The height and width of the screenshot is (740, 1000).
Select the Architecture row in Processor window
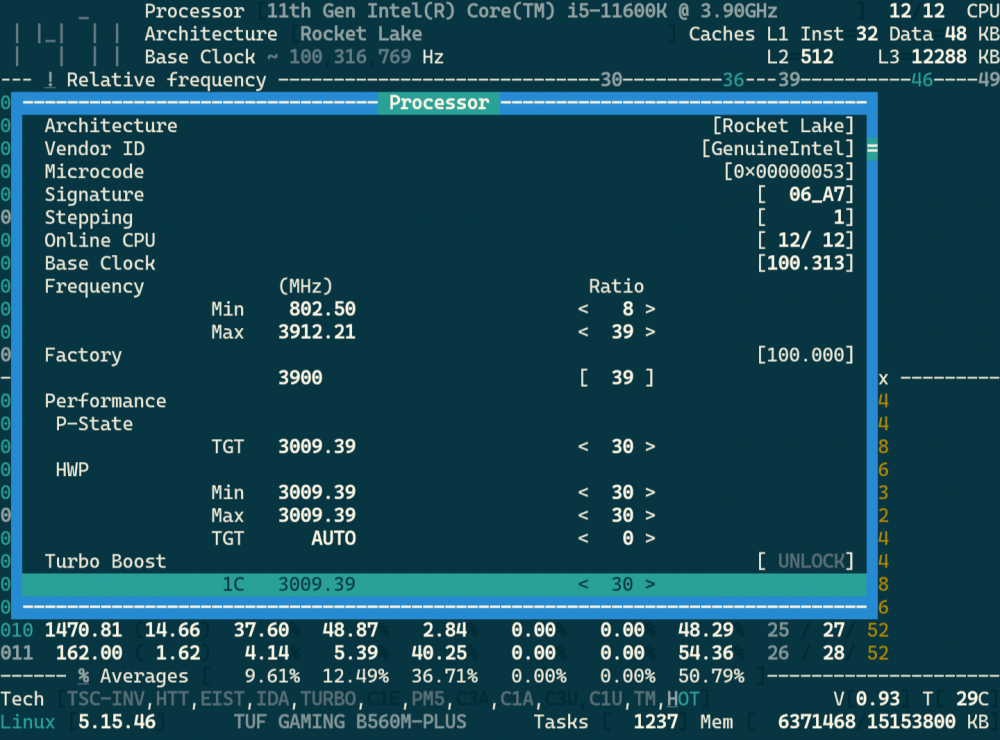pos(445,126)
